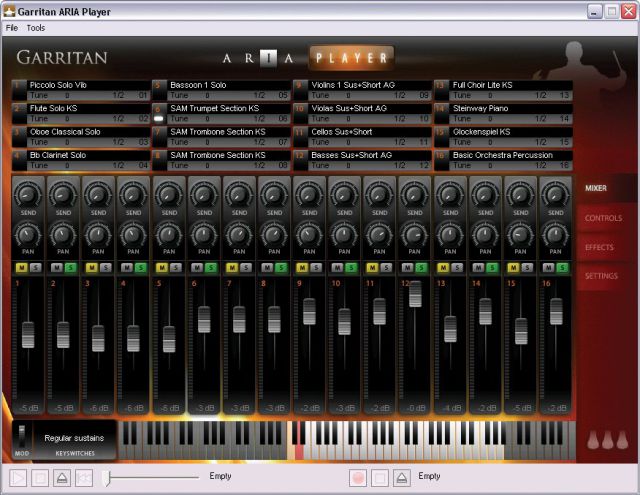
Task: Click channel 7 SEND knob
Action: [239, 195]
